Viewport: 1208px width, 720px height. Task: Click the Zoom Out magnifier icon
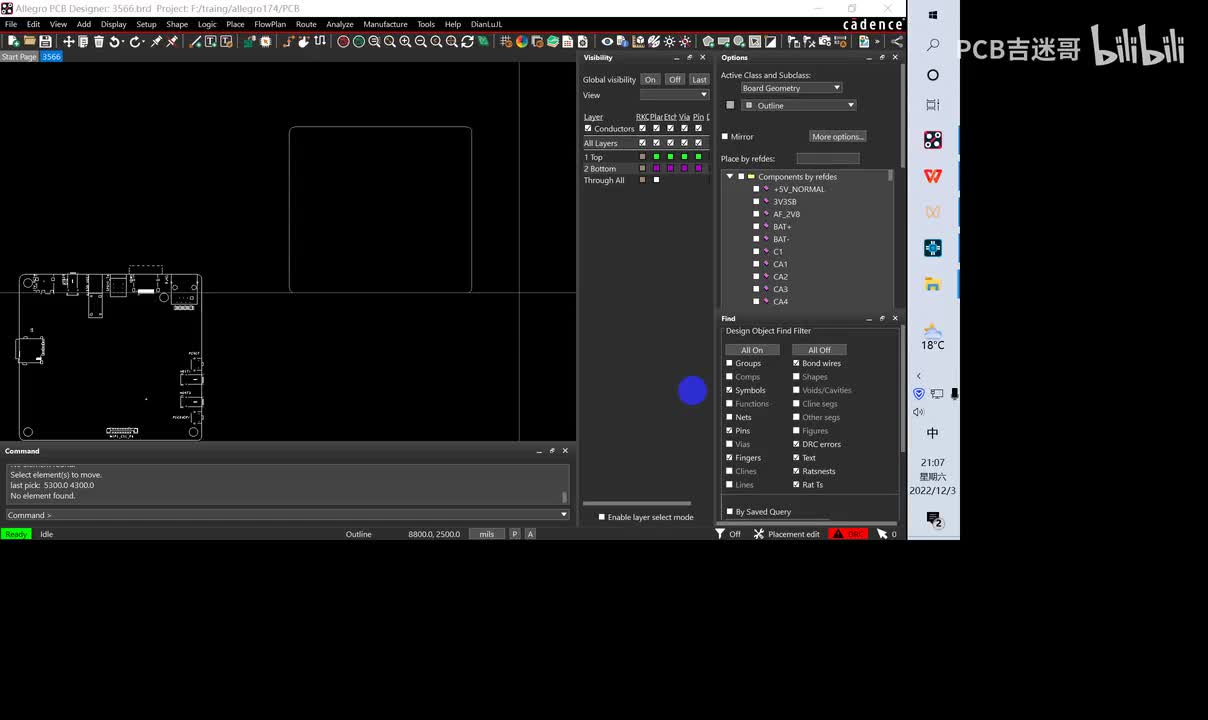click(x=420, y=41)
